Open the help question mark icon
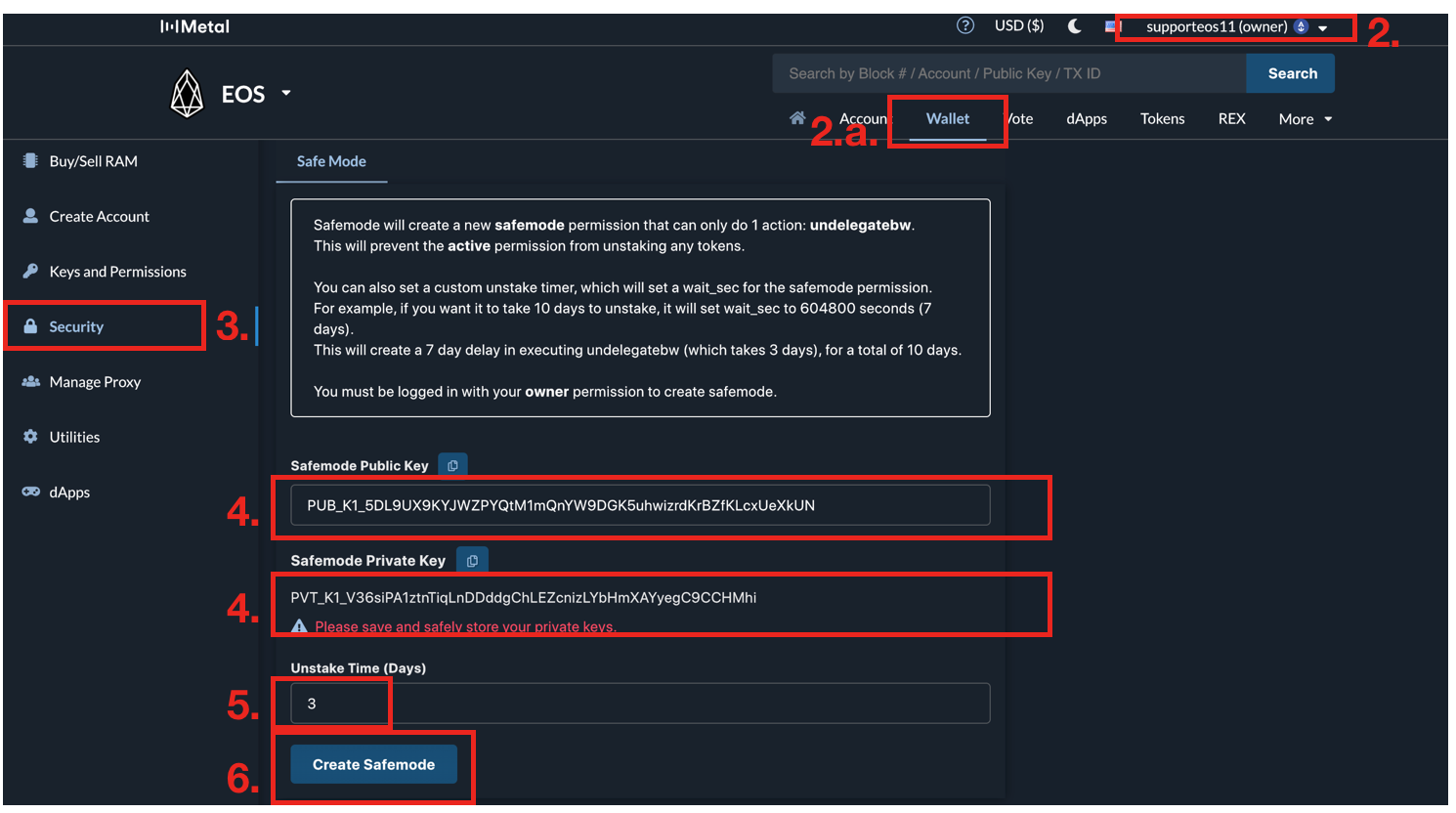This screenshot has height=813, width=1456. (965, 26)
